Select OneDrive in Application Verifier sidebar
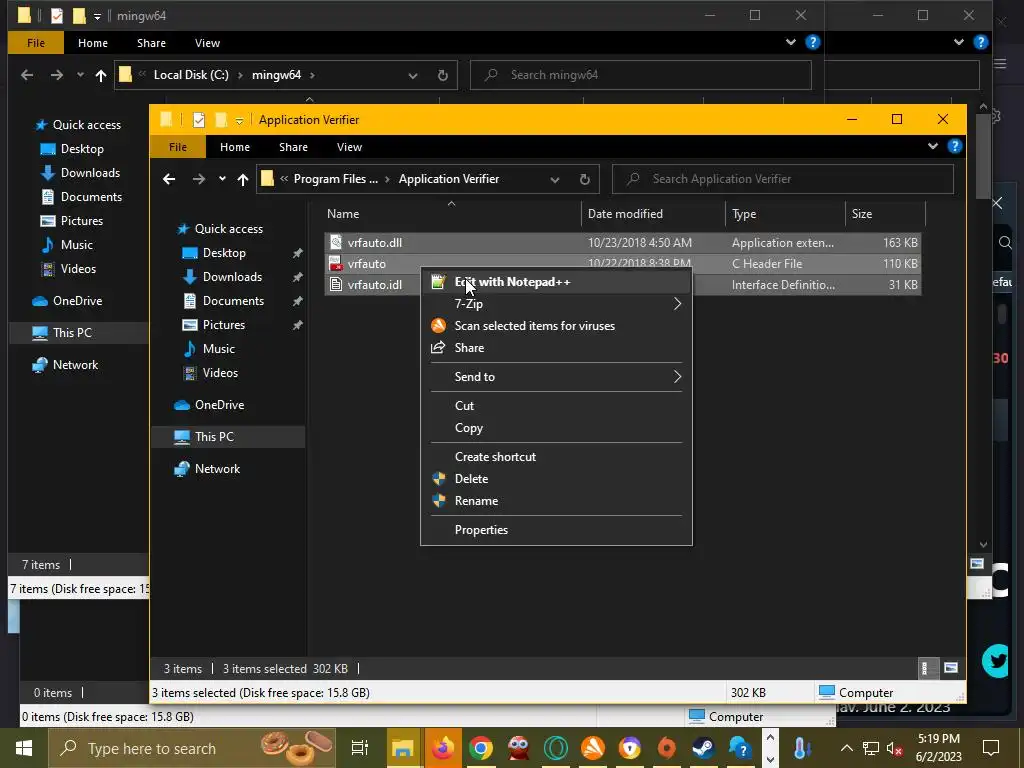 click(x=219, y=405)
